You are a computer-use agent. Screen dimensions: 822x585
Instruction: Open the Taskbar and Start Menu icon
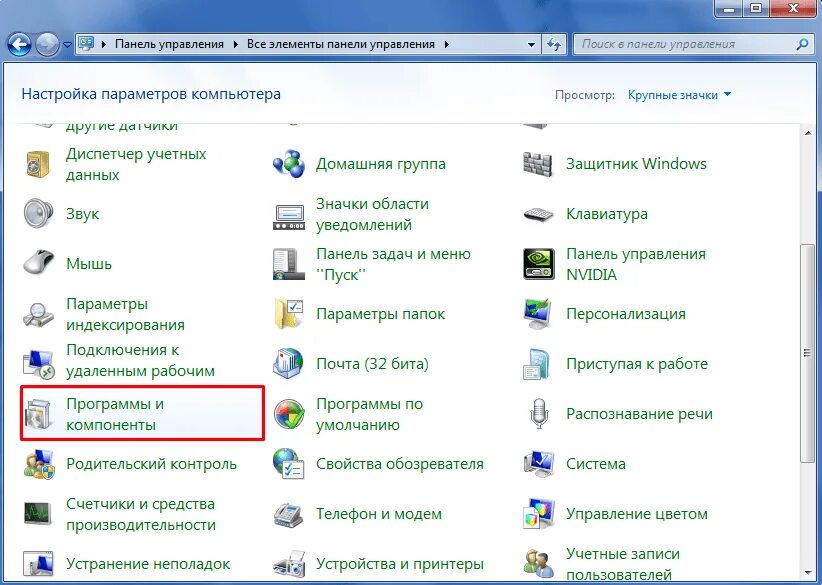pyautogui.click(x=289, y=264)
